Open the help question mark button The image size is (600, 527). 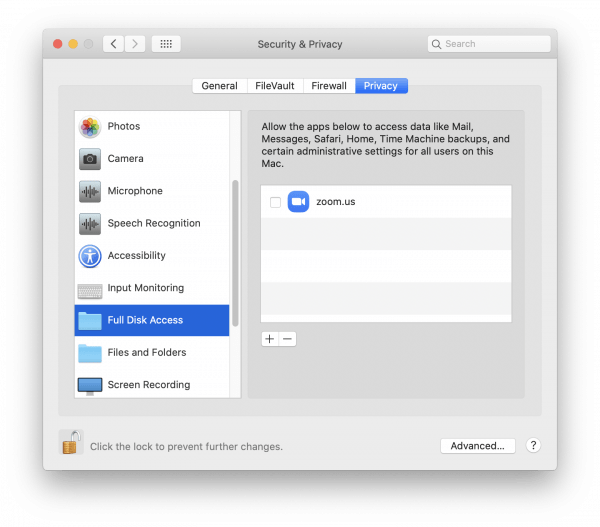coord(533,445)
